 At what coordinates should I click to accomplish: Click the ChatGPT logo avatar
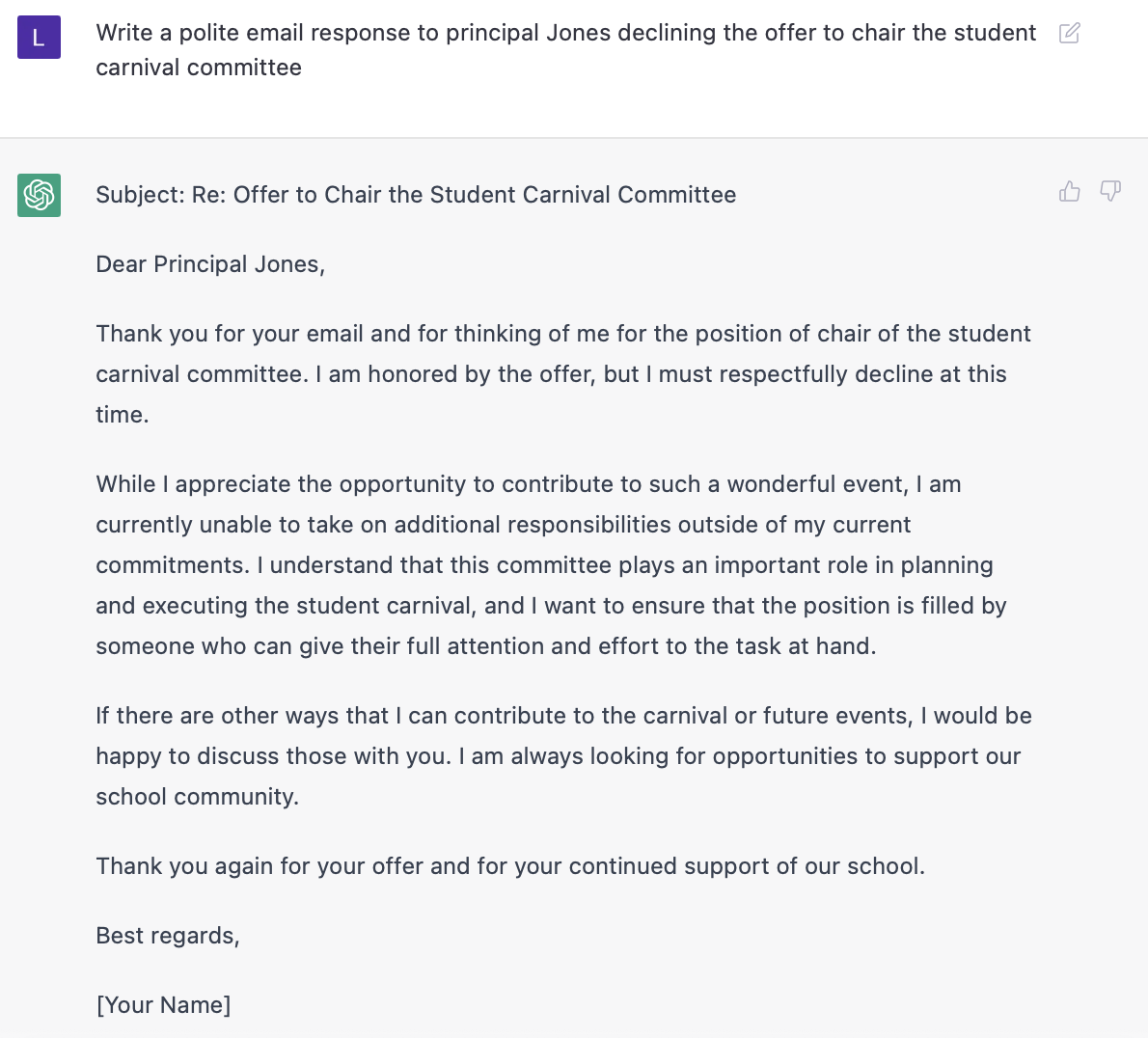point(39,195)
